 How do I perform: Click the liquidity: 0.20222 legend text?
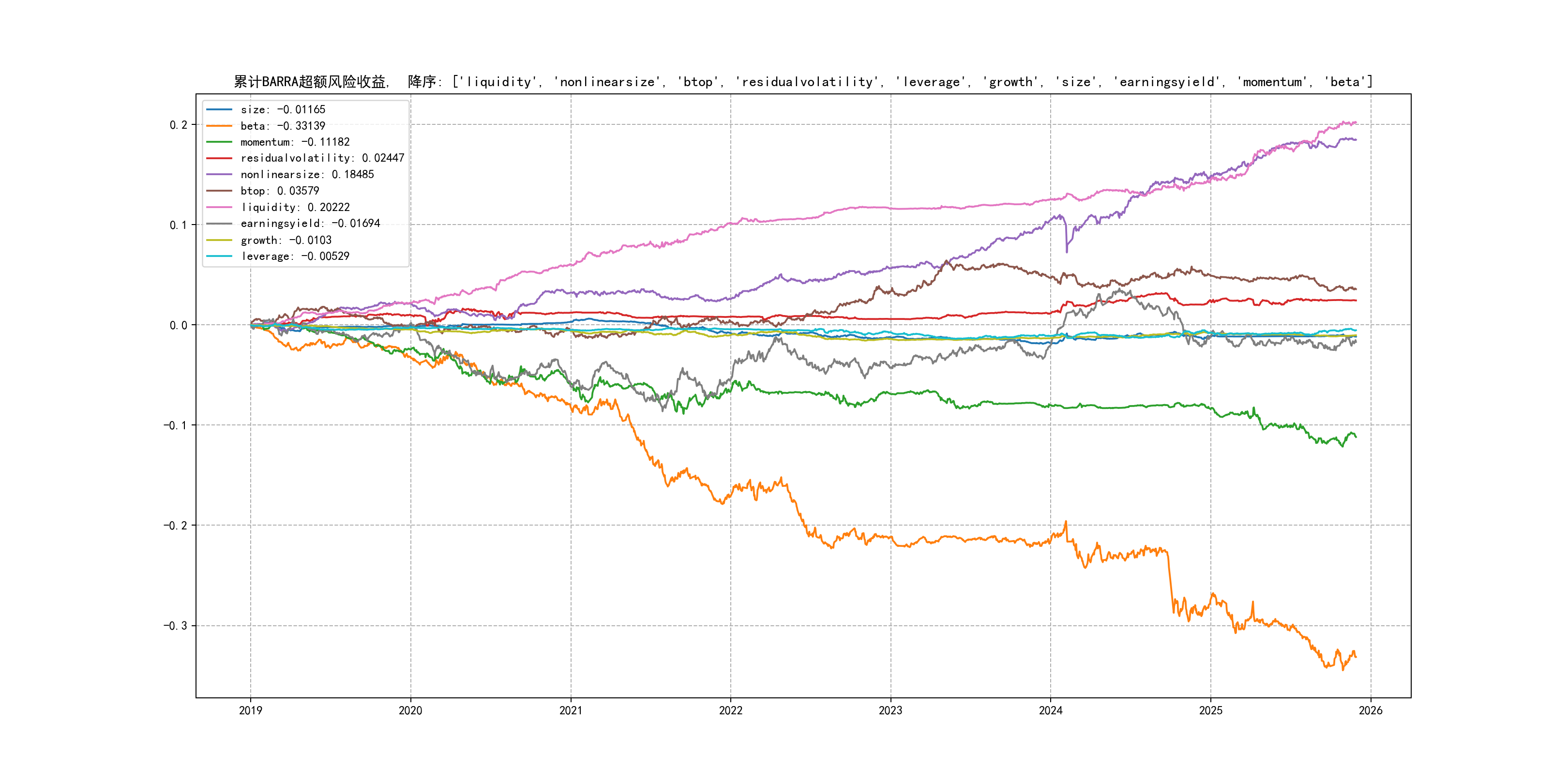tap(295, 208)
